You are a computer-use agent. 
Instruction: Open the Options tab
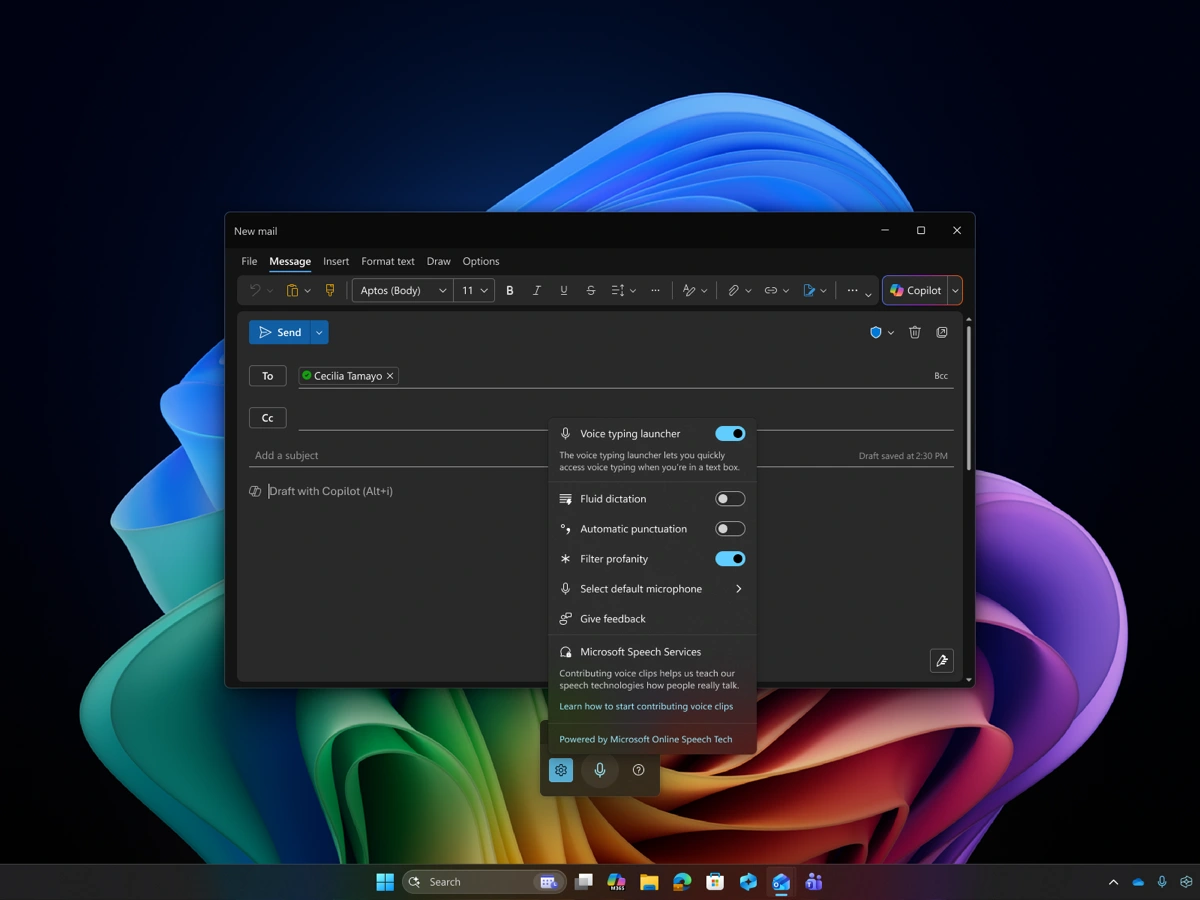[481, 261]
